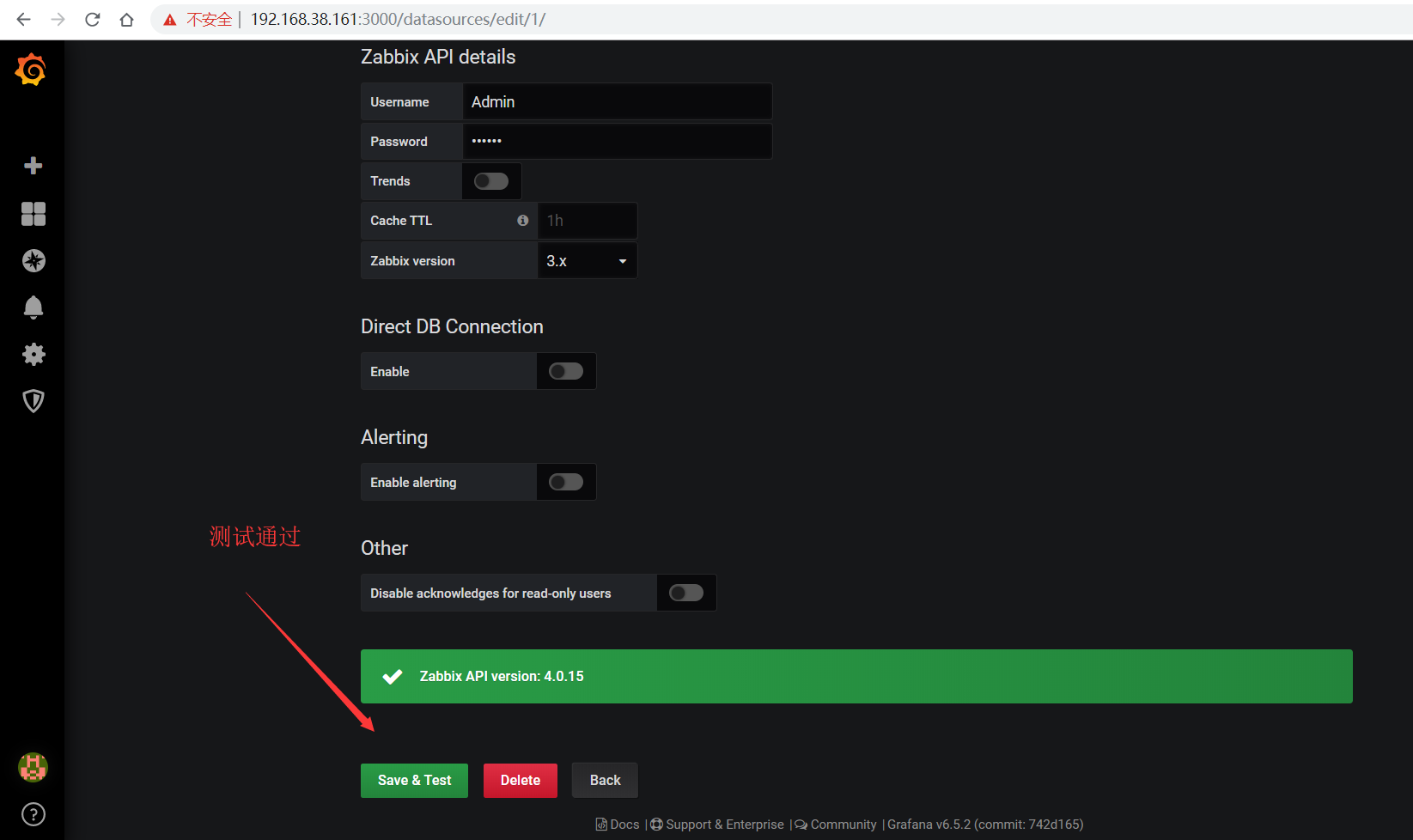Image resolution: width=1413 pixels, height=840 pixels.
Task: Open the Configuration gear icon in sidebar
Action: click(33, 354)
